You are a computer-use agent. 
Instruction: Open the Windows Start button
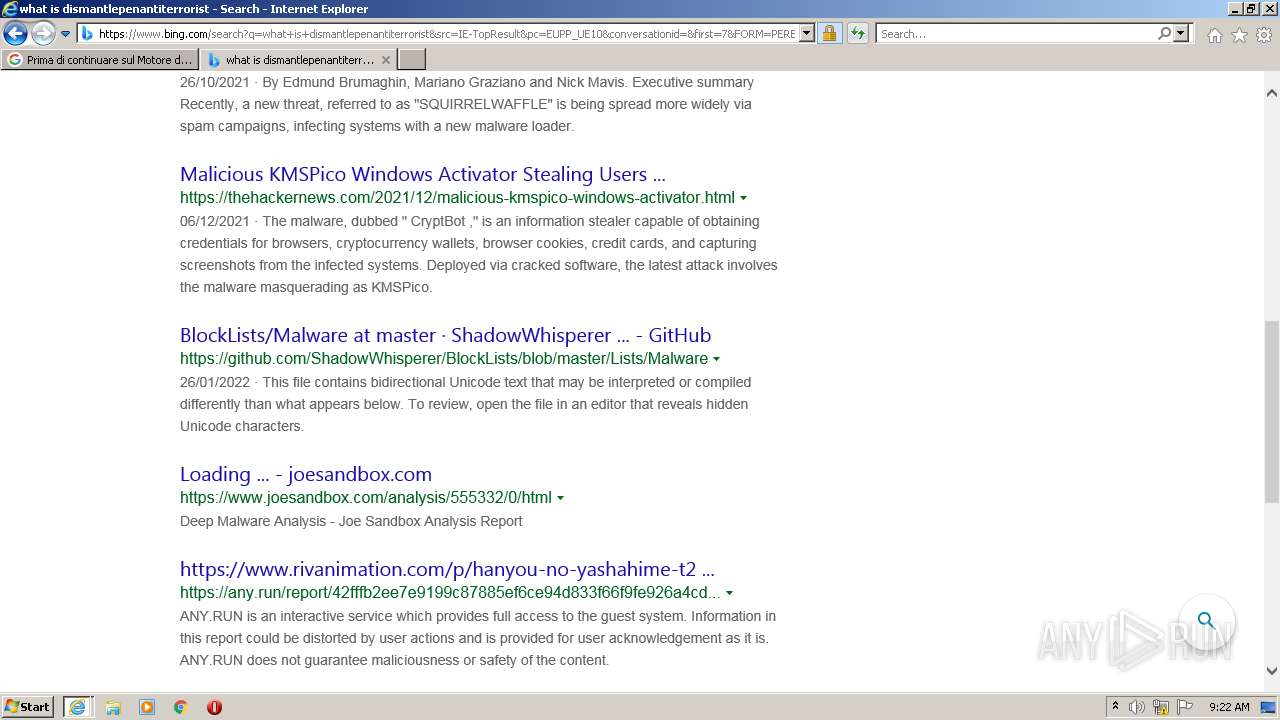coord(28,706)
